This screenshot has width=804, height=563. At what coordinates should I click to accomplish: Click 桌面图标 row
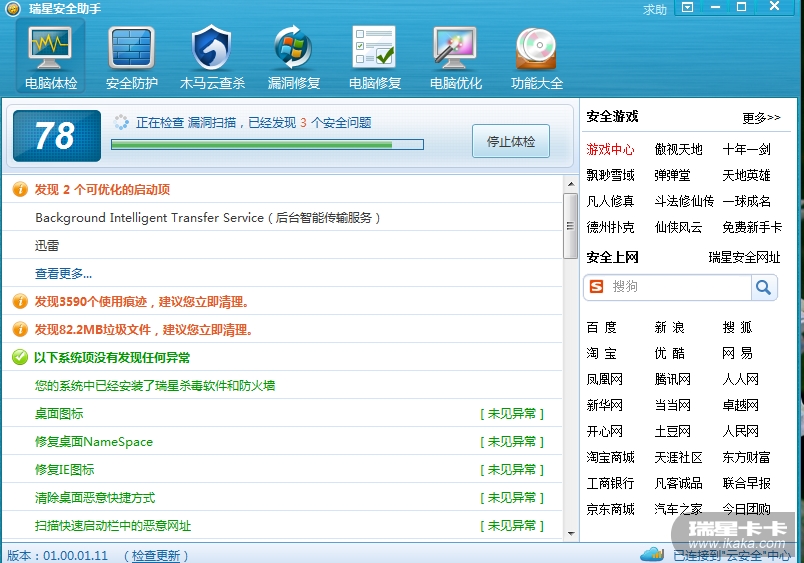283,413
